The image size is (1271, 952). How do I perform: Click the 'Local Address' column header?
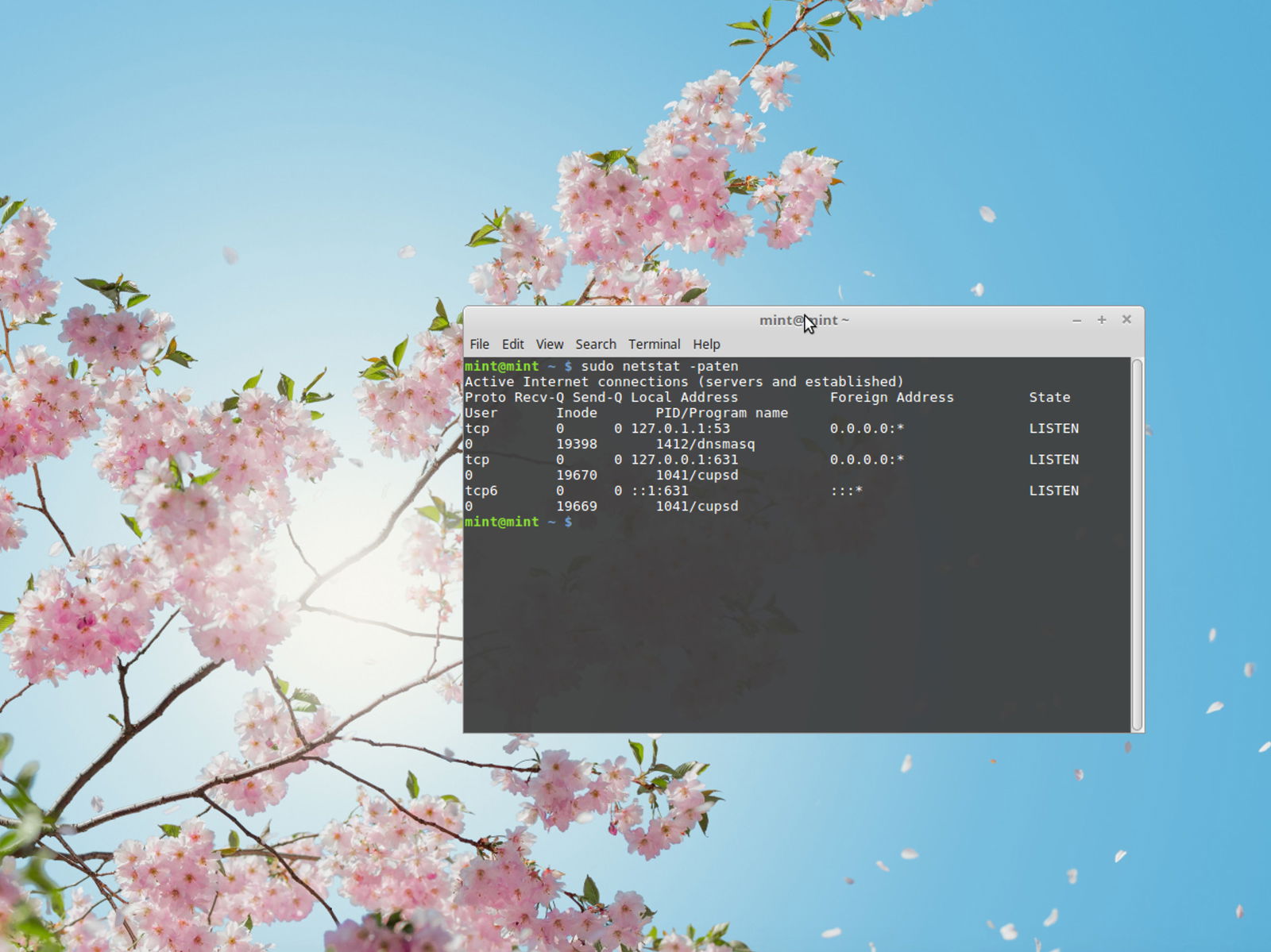(684, 397)
